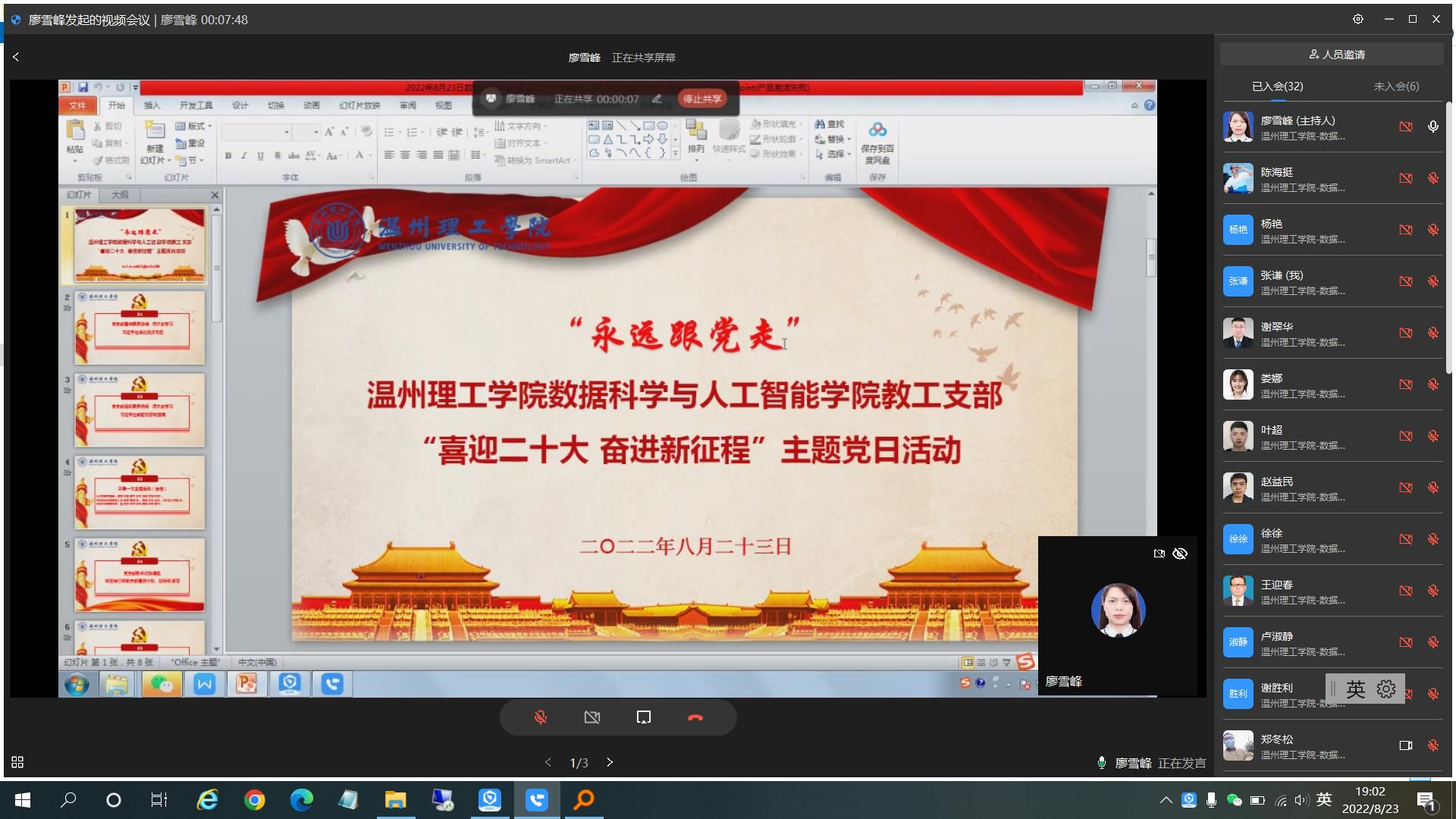Toggle my camera in bottom toolbar
The width and height of the screenshot is (1456, 819).
592,717
